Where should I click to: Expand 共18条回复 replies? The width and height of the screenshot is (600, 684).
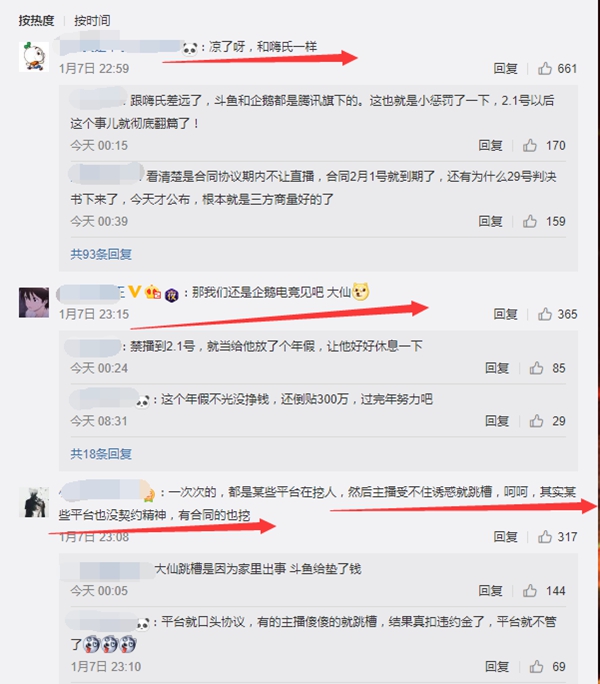coord(101,454)
